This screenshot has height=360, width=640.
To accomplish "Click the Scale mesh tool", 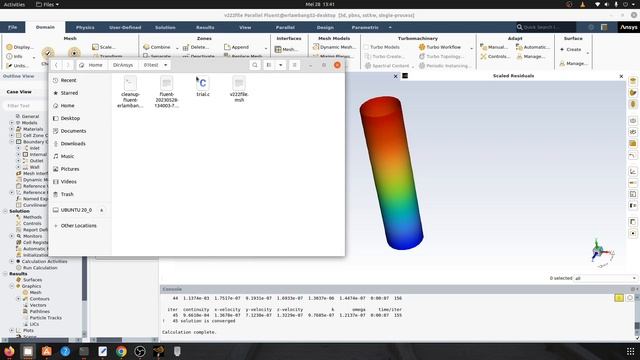I will click(104, 47).
